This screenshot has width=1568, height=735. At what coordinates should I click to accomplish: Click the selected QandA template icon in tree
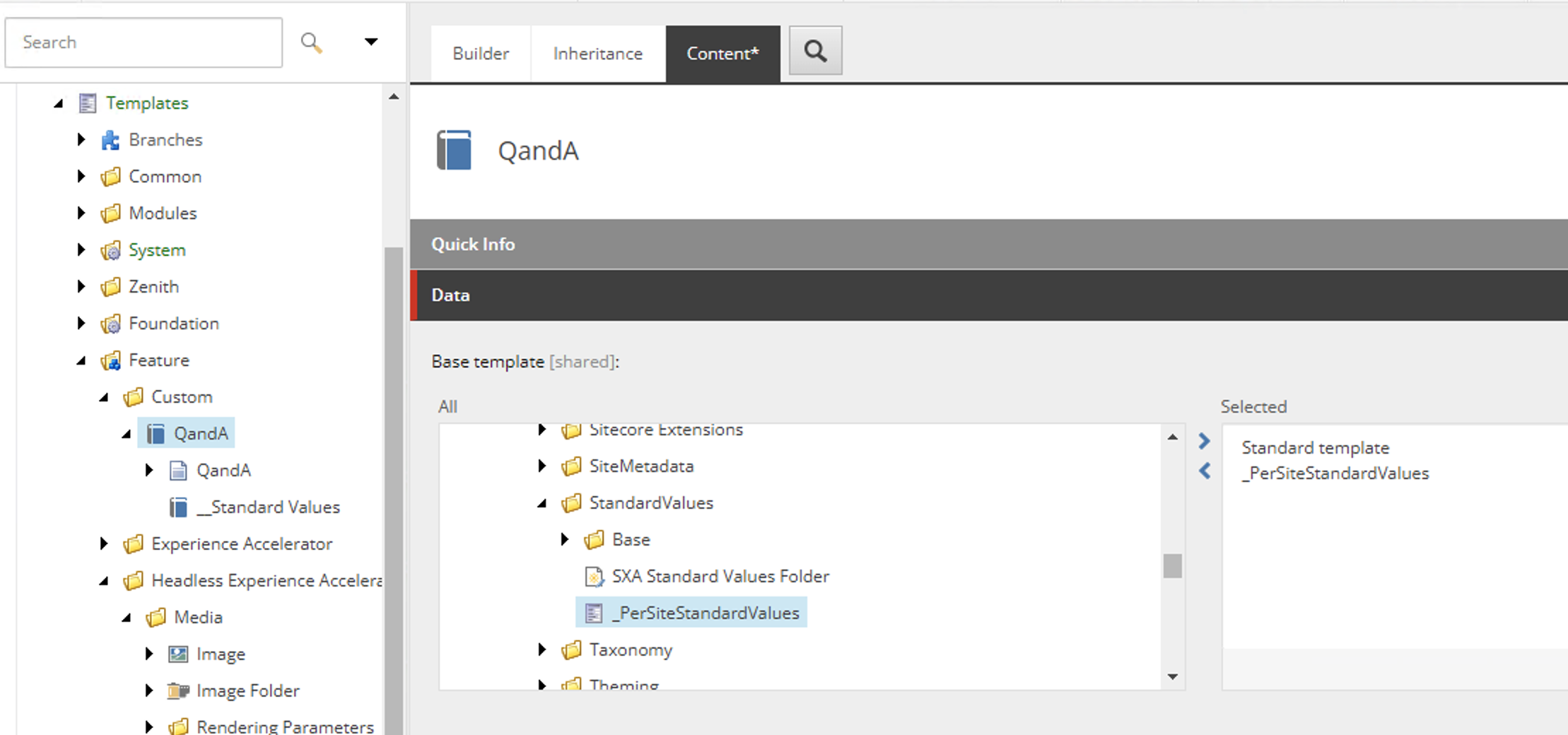(x=156, y=433)
